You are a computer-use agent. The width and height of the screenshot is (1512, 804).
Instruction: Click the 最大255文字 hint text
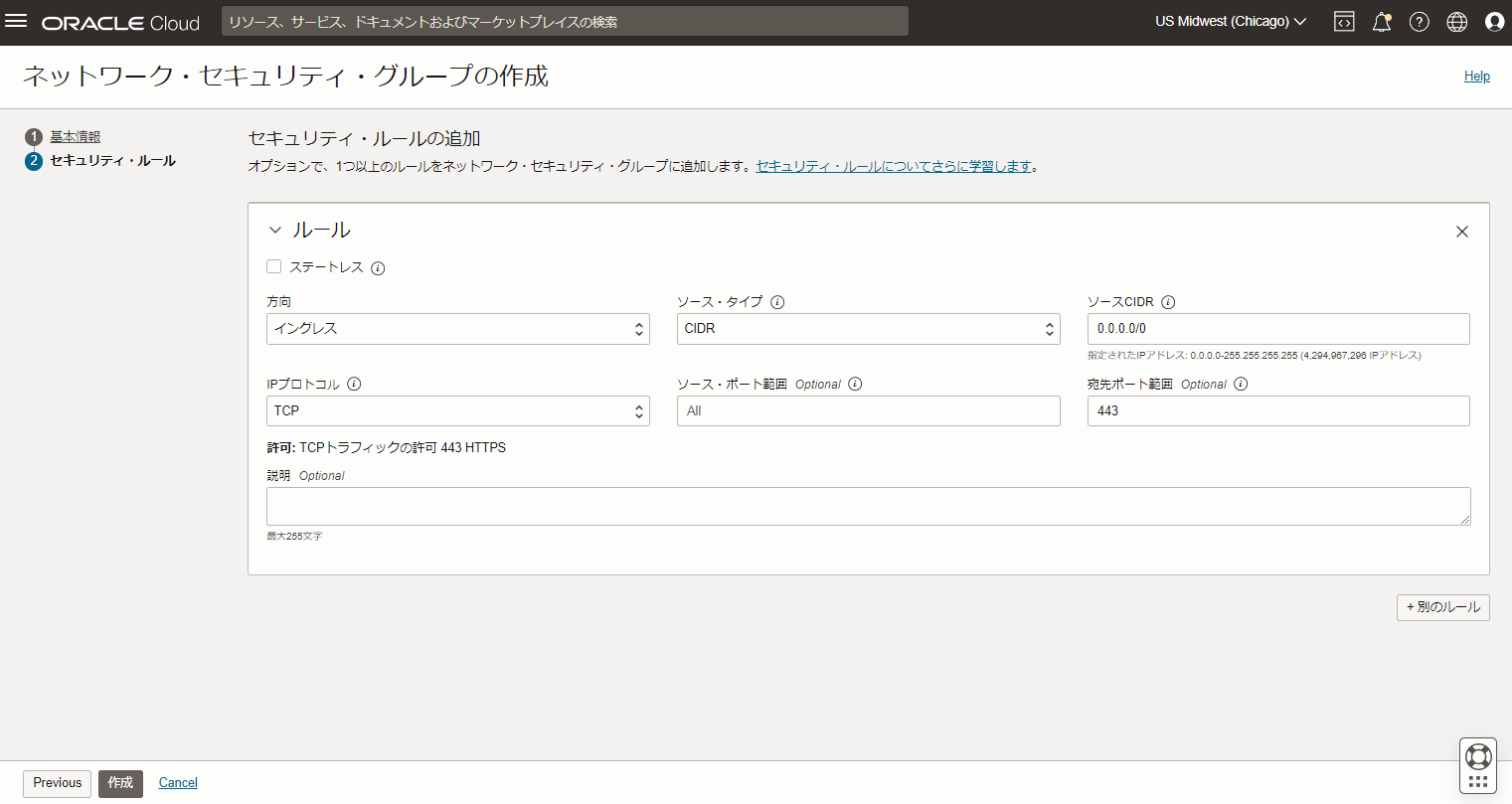pos(294,537)
